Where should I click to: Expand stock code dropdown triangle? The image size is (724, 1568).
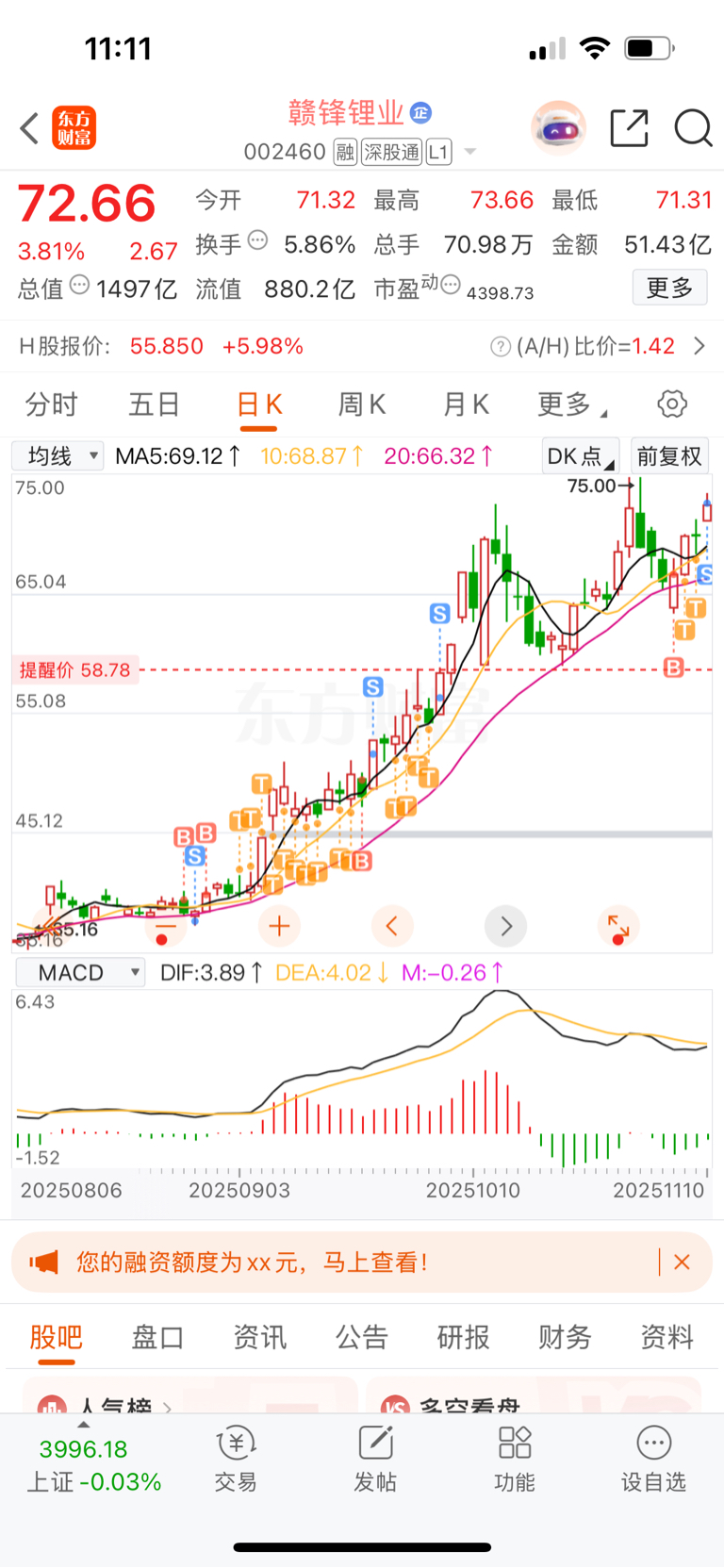(469, 152)
